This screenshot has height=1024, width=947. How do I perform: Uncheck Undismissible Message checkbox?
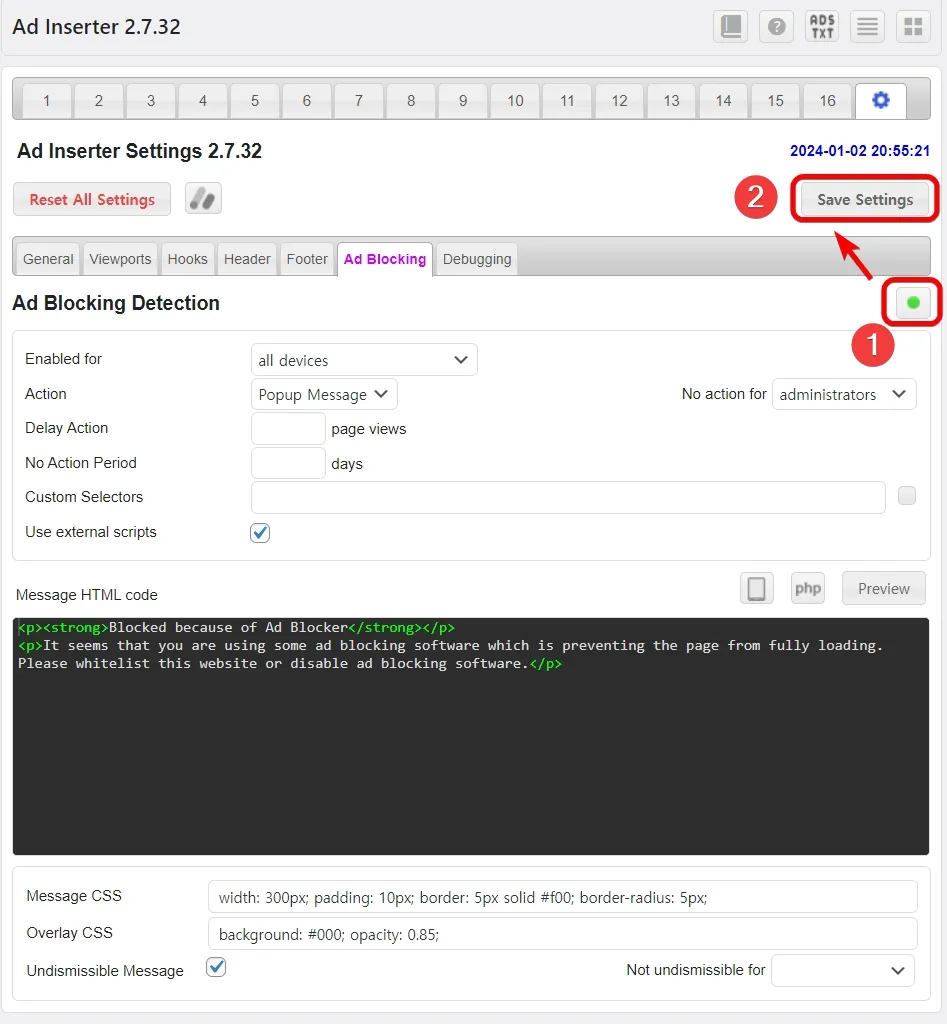point(216,967)
